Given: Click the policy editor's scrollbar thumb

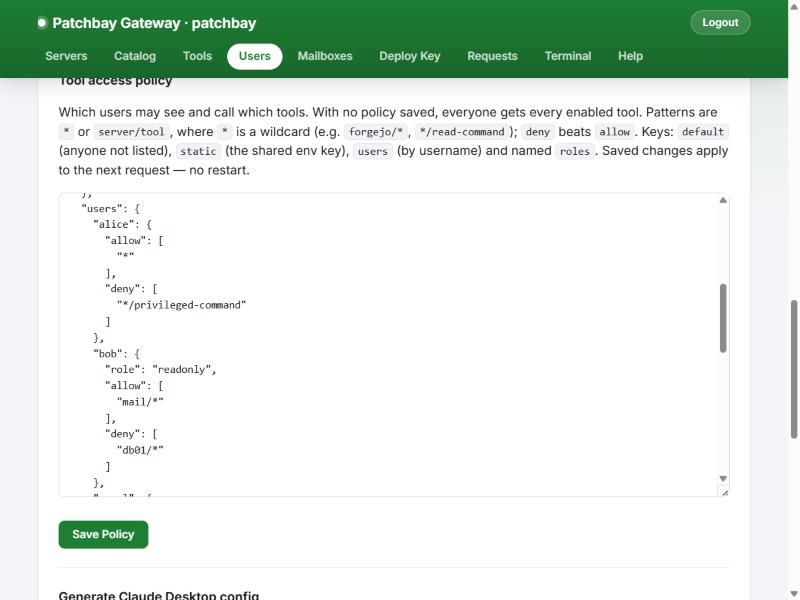Looking at the screenshot, I should (723, 318).
